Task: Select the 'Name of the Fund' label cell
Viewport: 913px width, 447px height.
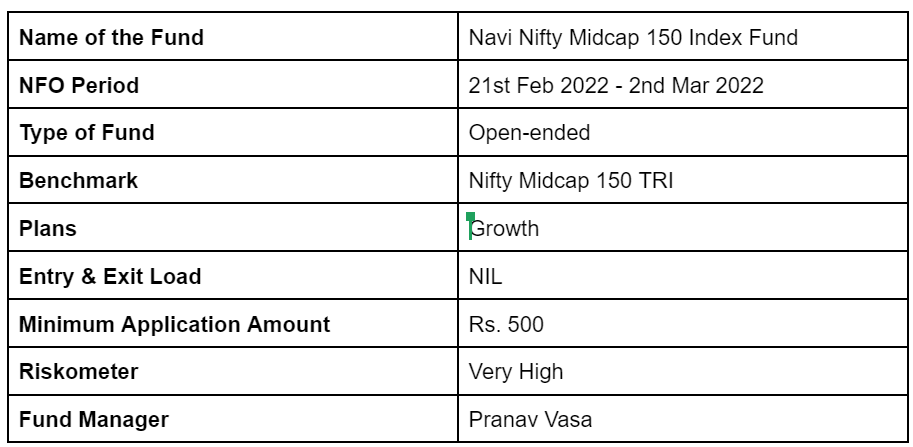Action: (x=233, y=36)
